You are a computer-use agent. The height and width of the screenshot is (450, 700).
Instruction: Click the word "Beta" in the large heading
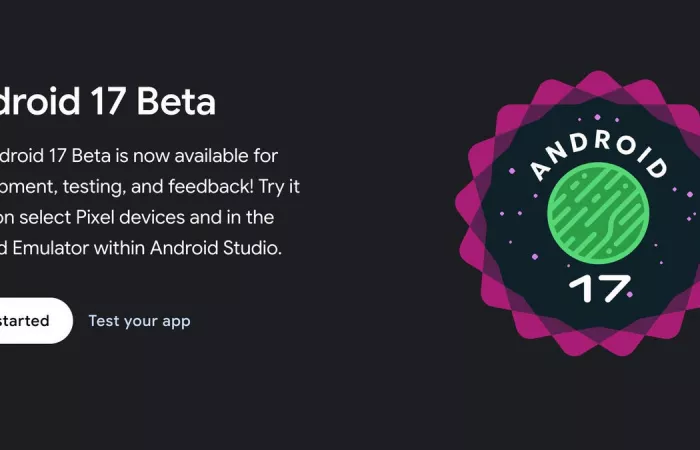(176, 101)
